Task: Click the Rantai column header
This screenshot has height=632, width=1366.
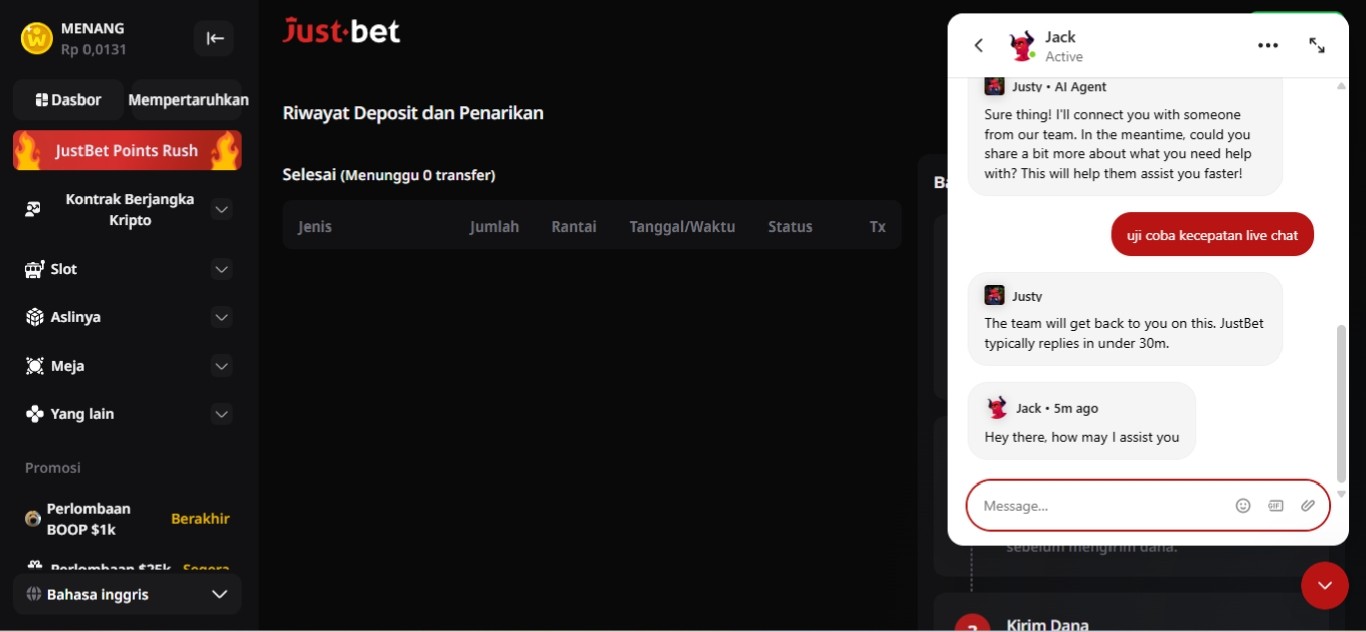Action: (574, 227)
